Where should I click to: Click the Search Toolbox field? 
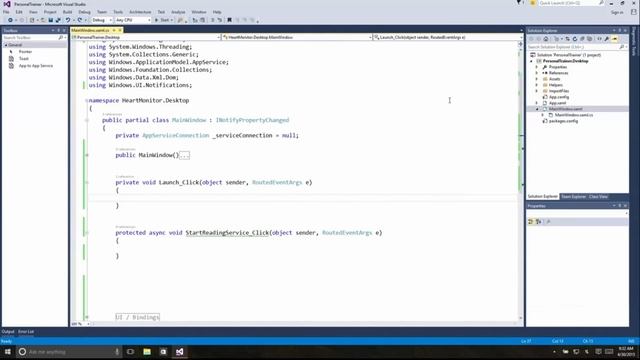[x=31, y=38]
